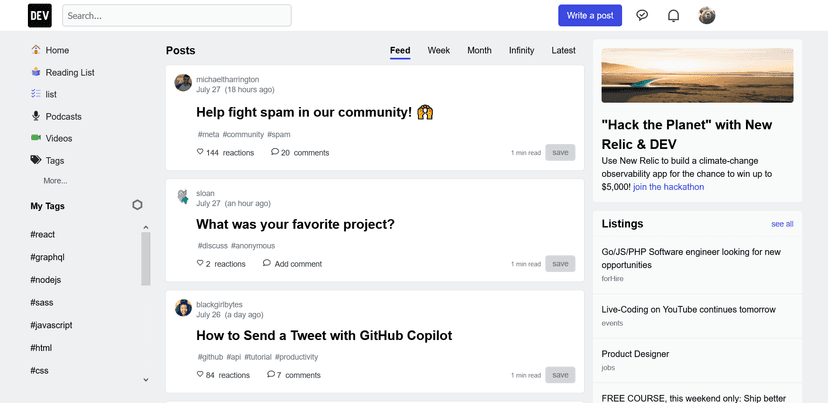828x403 pixels.
Task: Click the #spam post tag
Action: click(279, 135)
